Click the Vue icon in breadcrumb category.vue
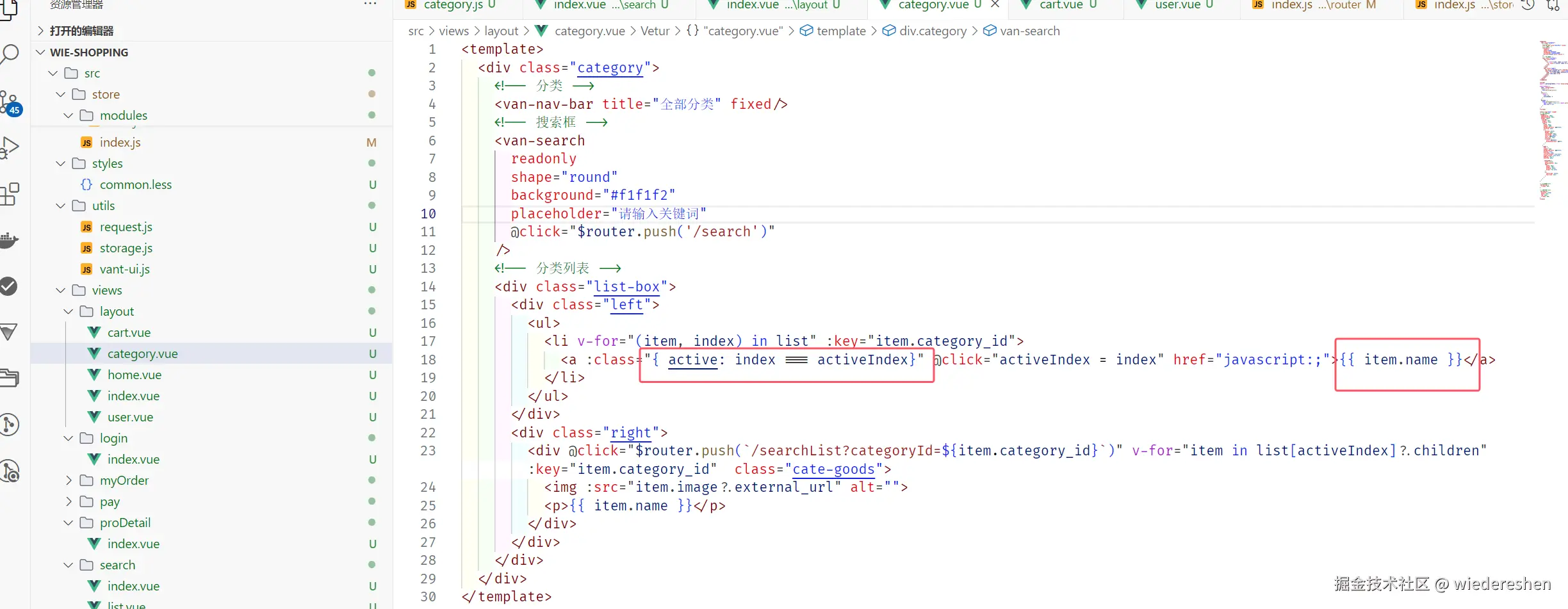The image size is (1568, 609). [x=541, y=31]
